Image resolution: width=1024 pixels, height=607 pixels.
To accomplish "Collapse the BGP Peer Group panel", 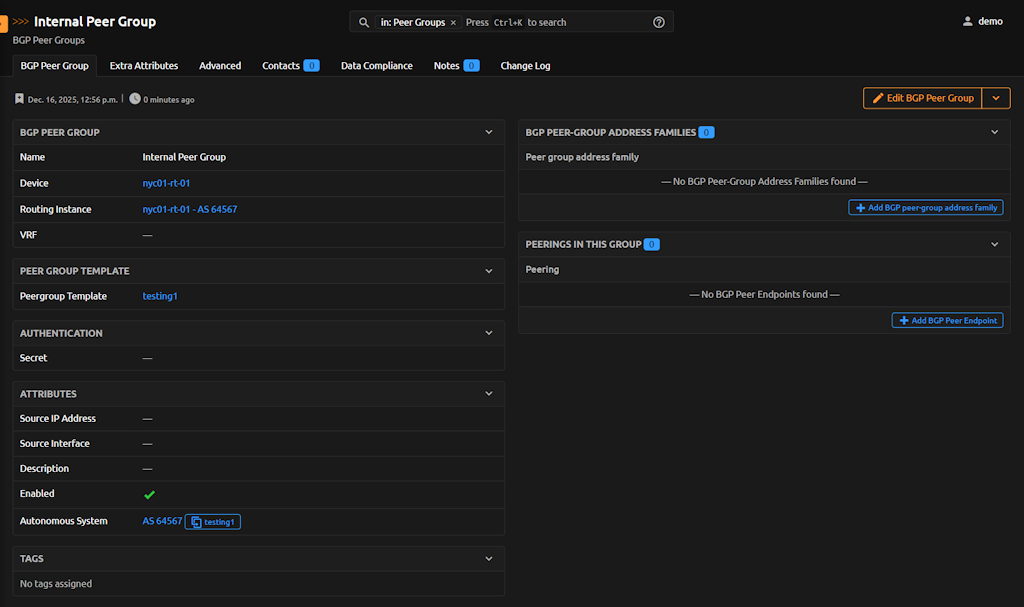I will coord(489,132).
